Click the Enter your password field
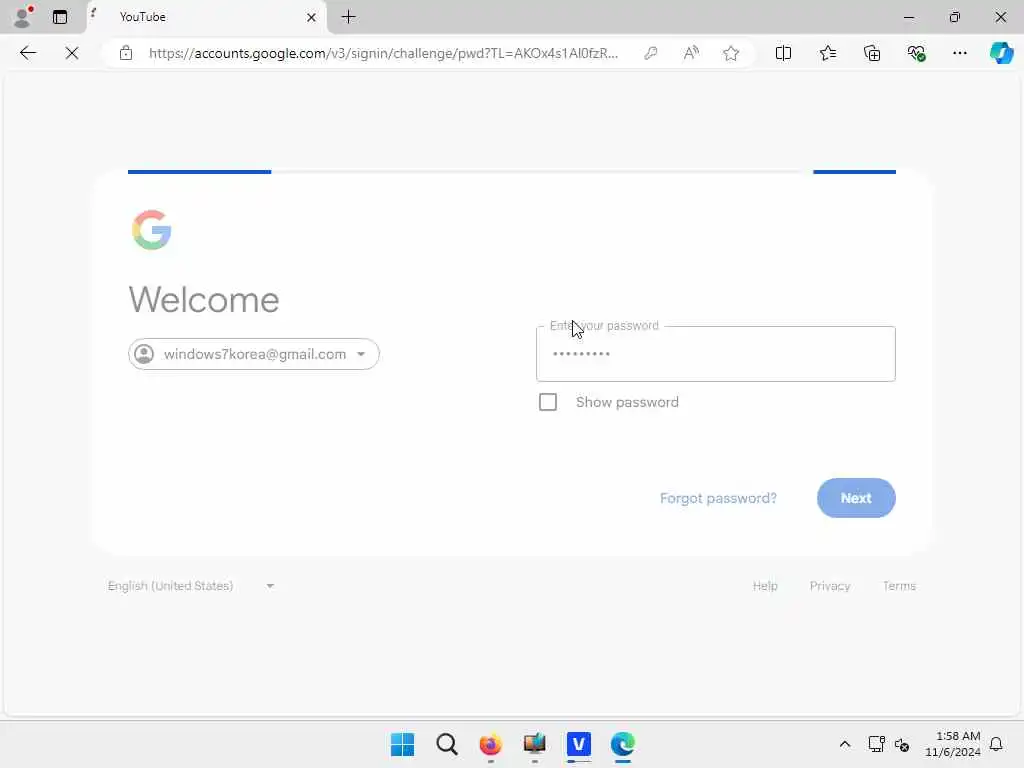Image resolution: width=1024 pixels, height=768 pixels. (x=716, y=354)
